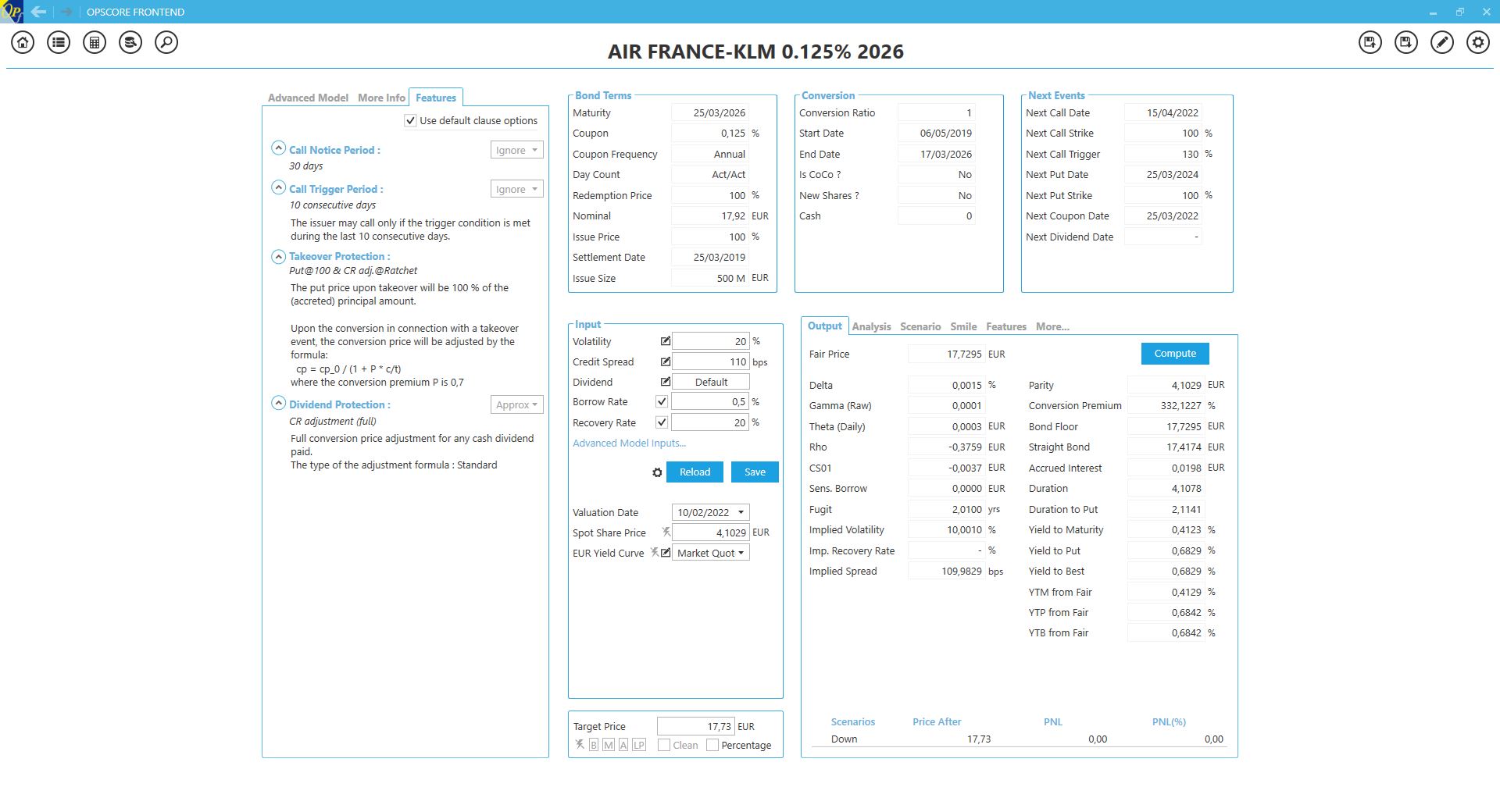Click the Recovery Rate input field
The width and height of the screenshot is (1500, 812).
coord(711,422)
